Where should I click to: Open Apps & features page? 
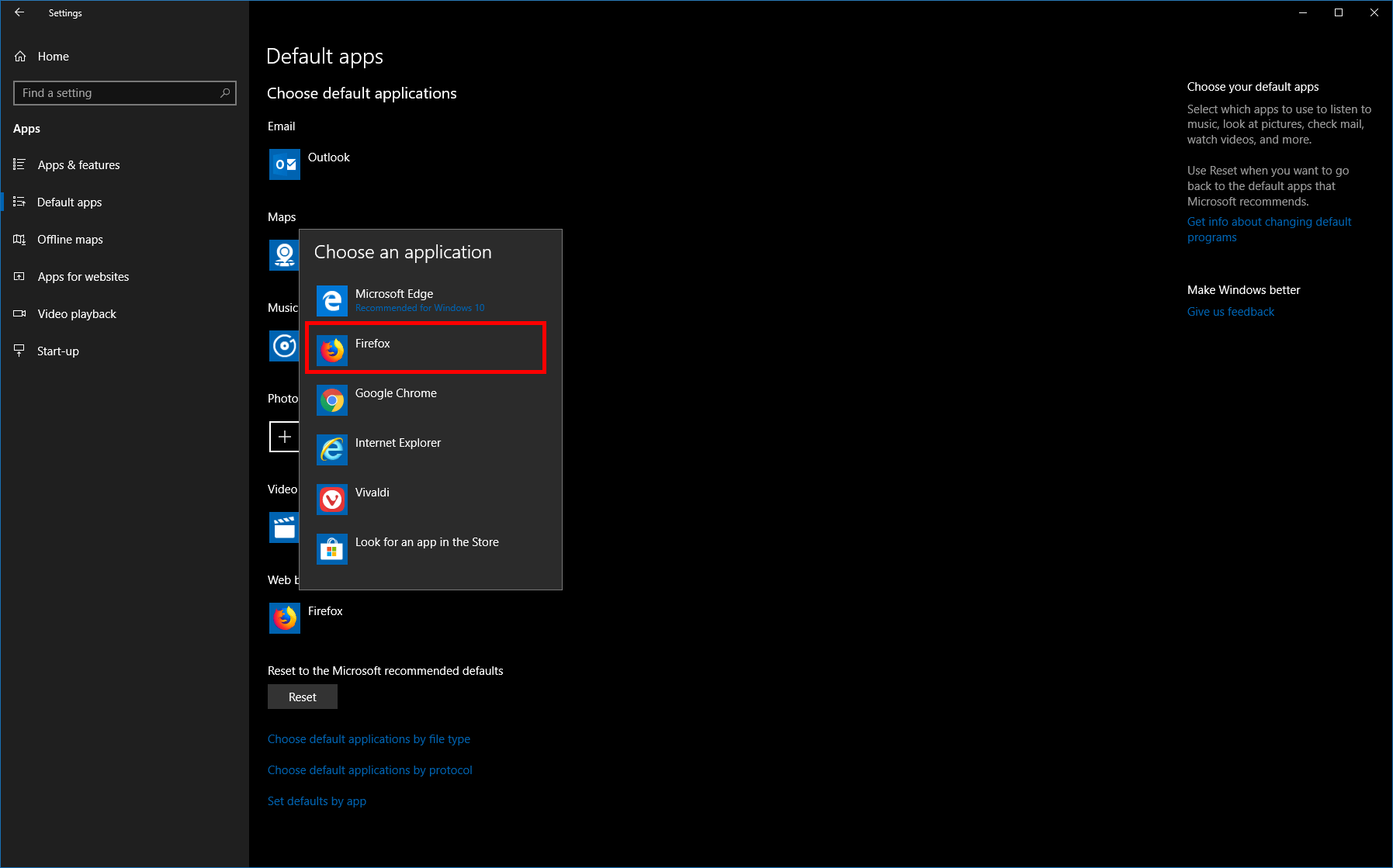tap(124, 164)
